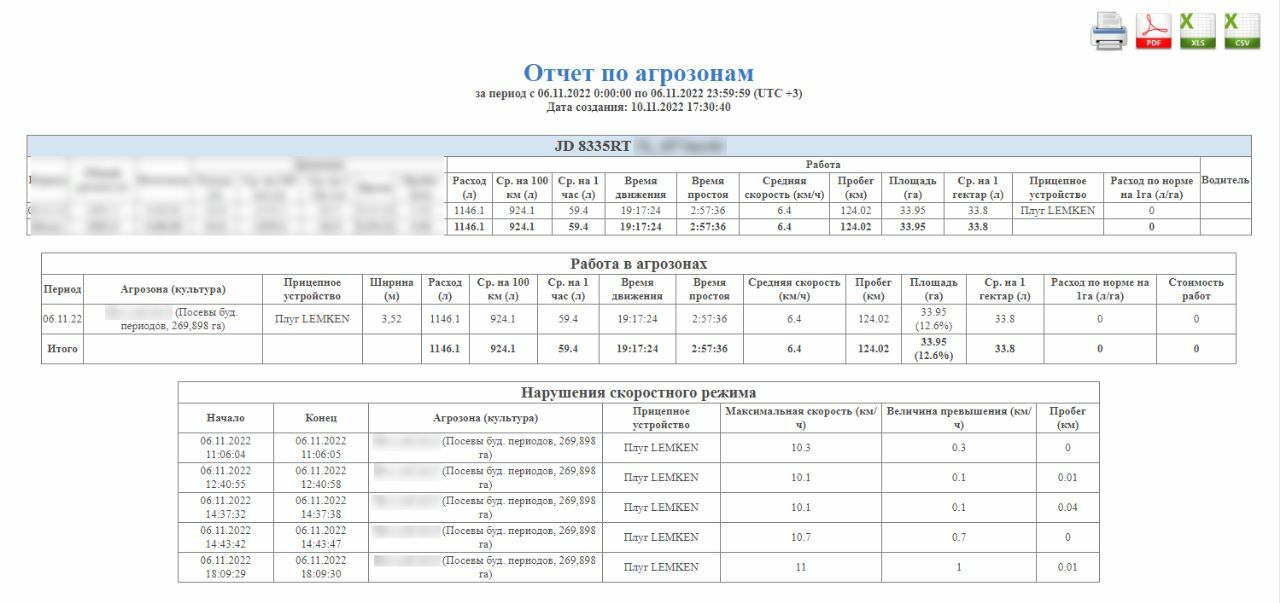Export the report to CSV
Screen dimensions: 1280x603
(1242, 31)
